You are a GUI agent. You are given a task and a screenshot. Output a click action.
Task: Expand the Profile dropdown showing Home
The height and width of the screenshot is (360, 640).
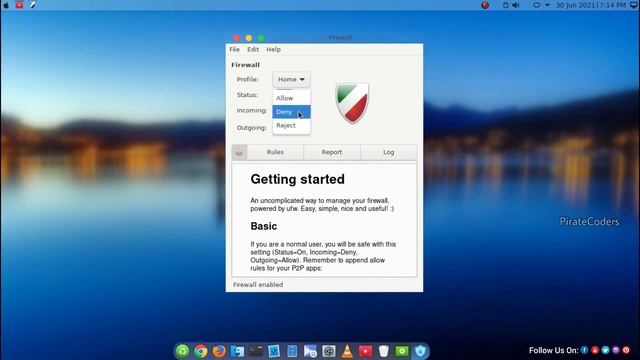tap(291, 79)
